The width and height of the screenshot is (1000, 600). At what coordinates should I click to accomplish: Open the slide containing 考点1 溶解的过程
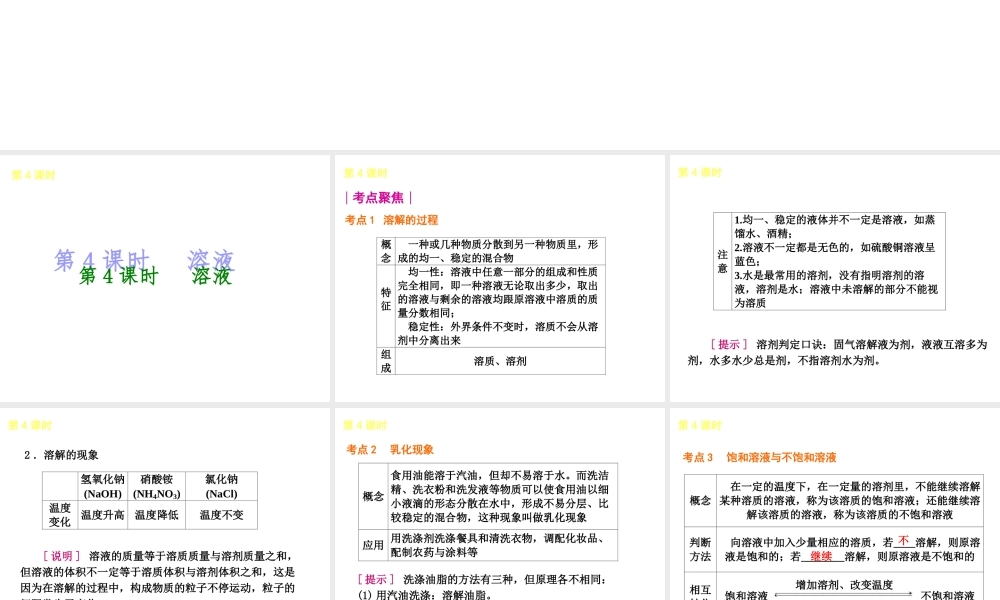[499, 278]
